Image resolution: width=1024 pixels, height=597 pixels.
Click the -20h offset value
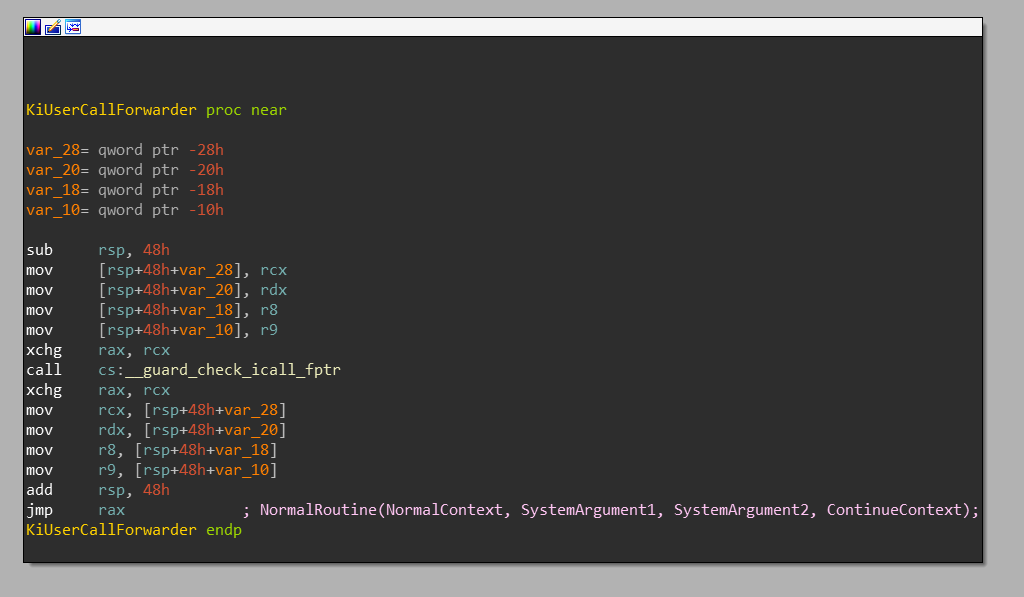click(206, 170)
